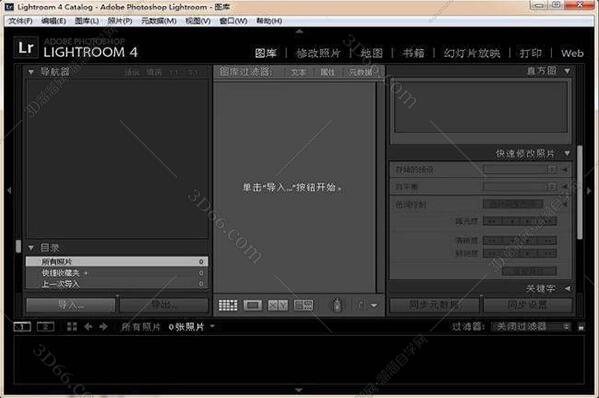
Task: Click the left panel scrollbar handle
Action: [x=18, y=246]
